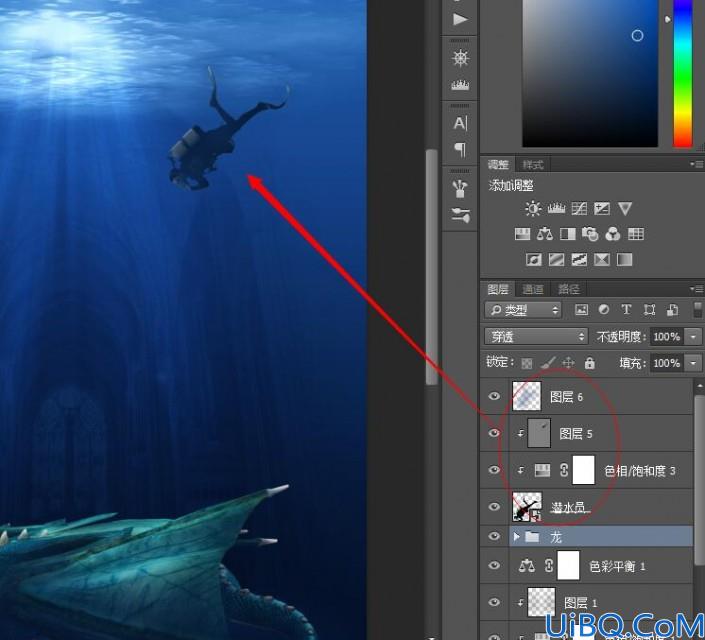This screenshot has height=640, width=705.
Task: Select the 图层 6 layer thumbnail
Action: click(x=527, y=396)
